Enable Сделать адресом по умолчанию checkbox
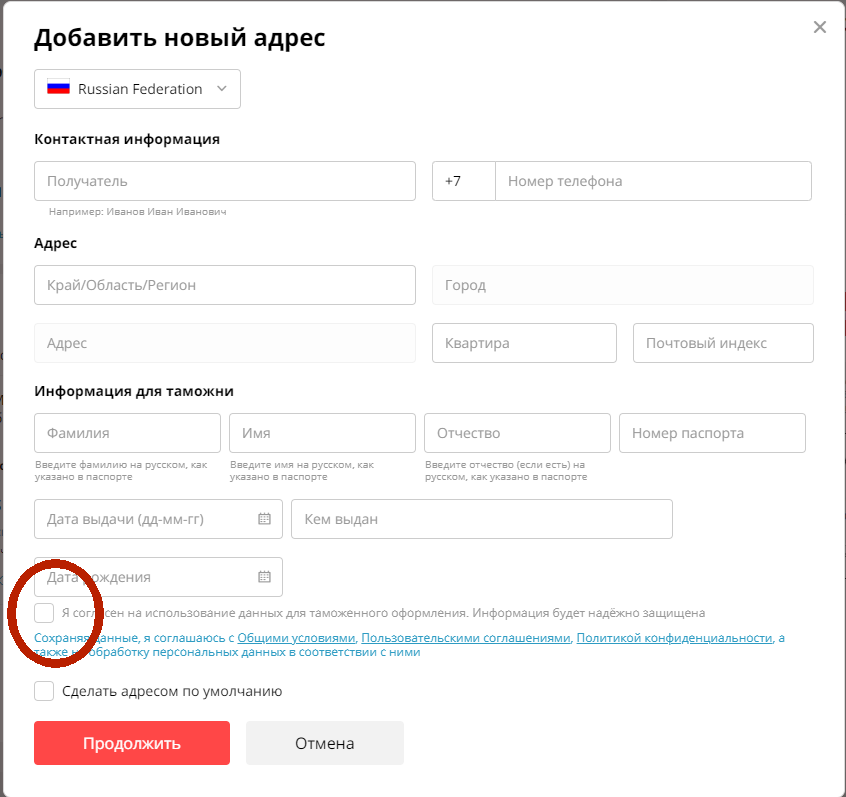This screenshot has height=797, width=846. tap(44, 691)
